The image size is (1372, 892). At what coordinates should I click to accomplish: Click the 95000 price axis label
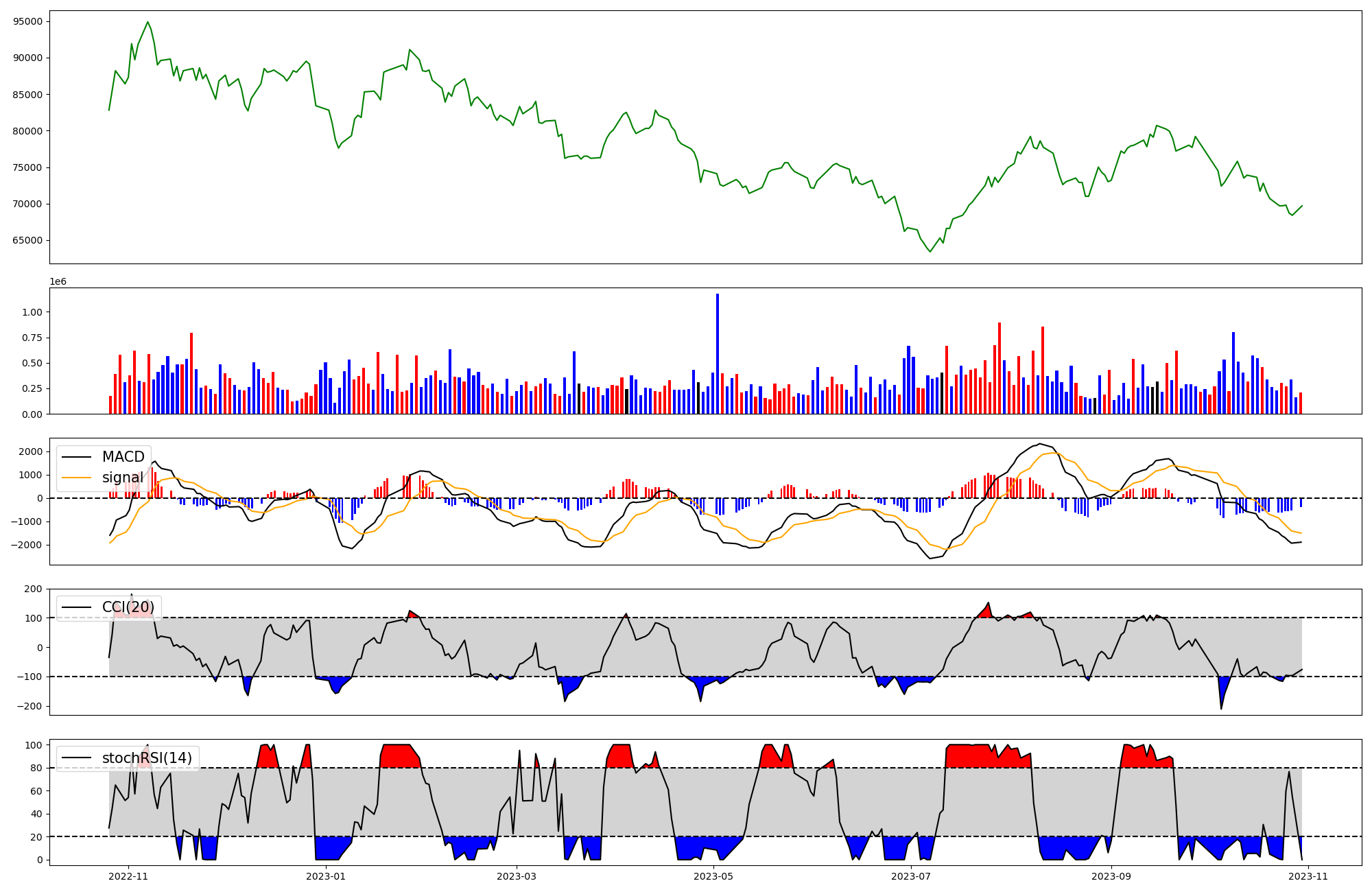[28, 21]
